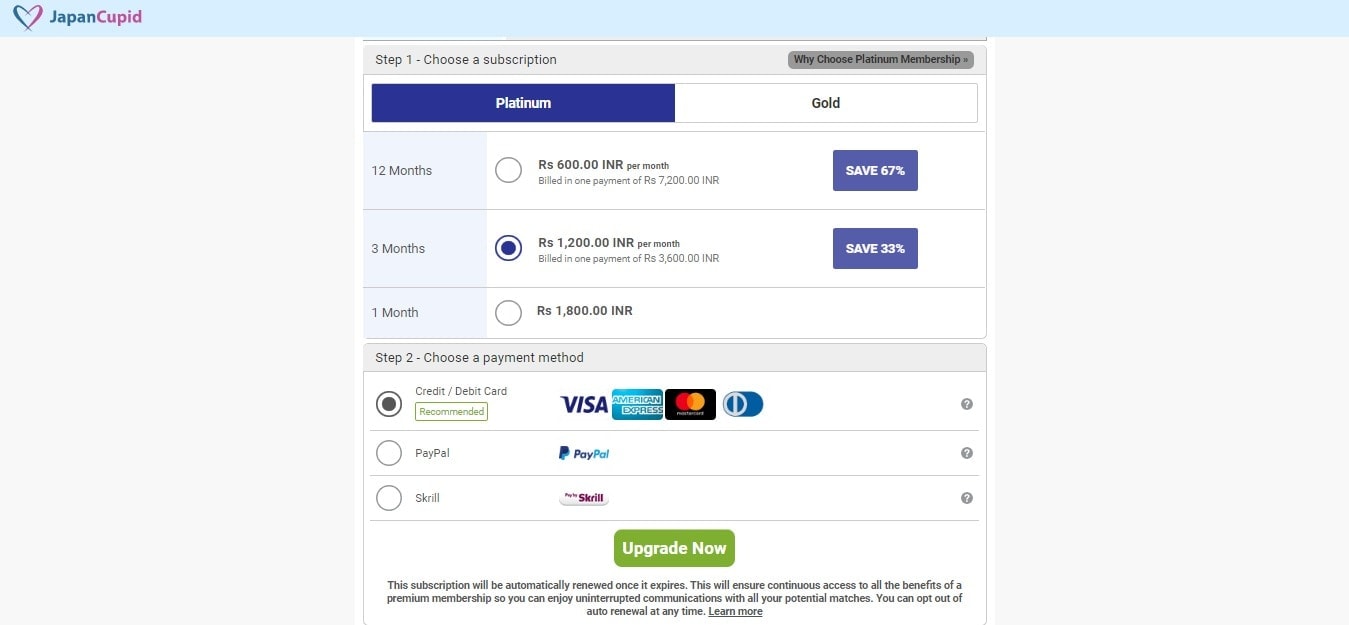This screenshot has height=625, width=1349.
Task: Click the help icon next to Skrill
Action: 966,497
